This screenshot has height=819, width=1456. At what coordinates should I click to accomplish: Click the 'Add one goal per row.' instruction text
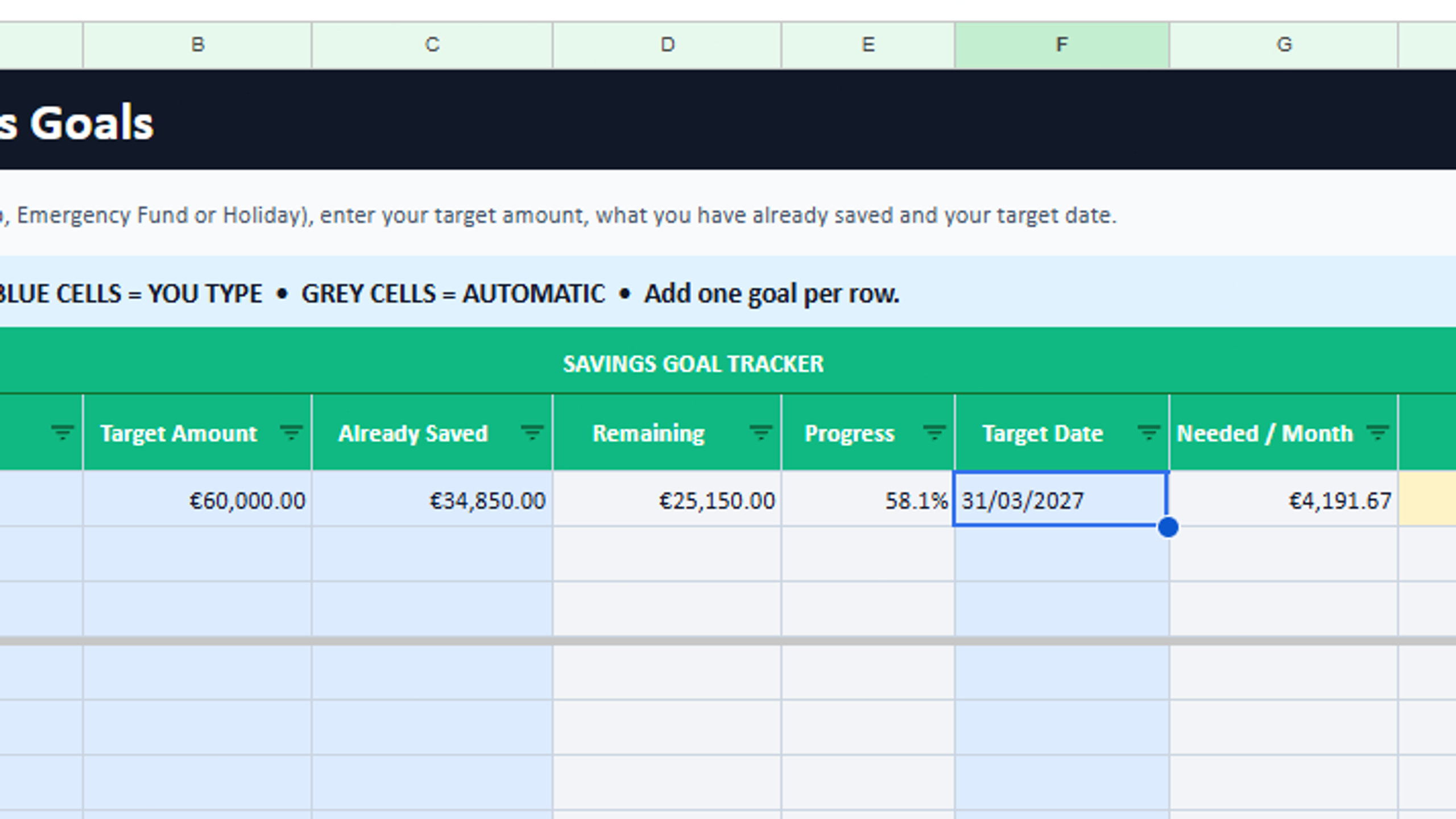(771, 293)
